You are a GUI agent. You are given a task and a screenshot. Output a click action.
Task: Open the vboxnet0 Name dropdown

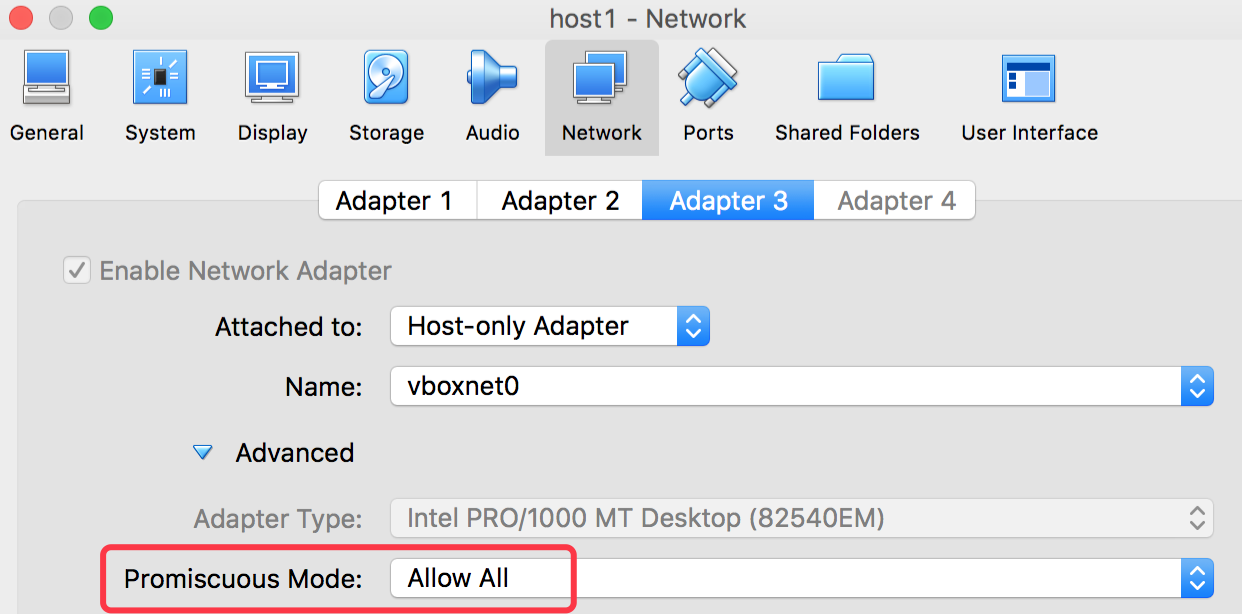[x=801, y=386]
